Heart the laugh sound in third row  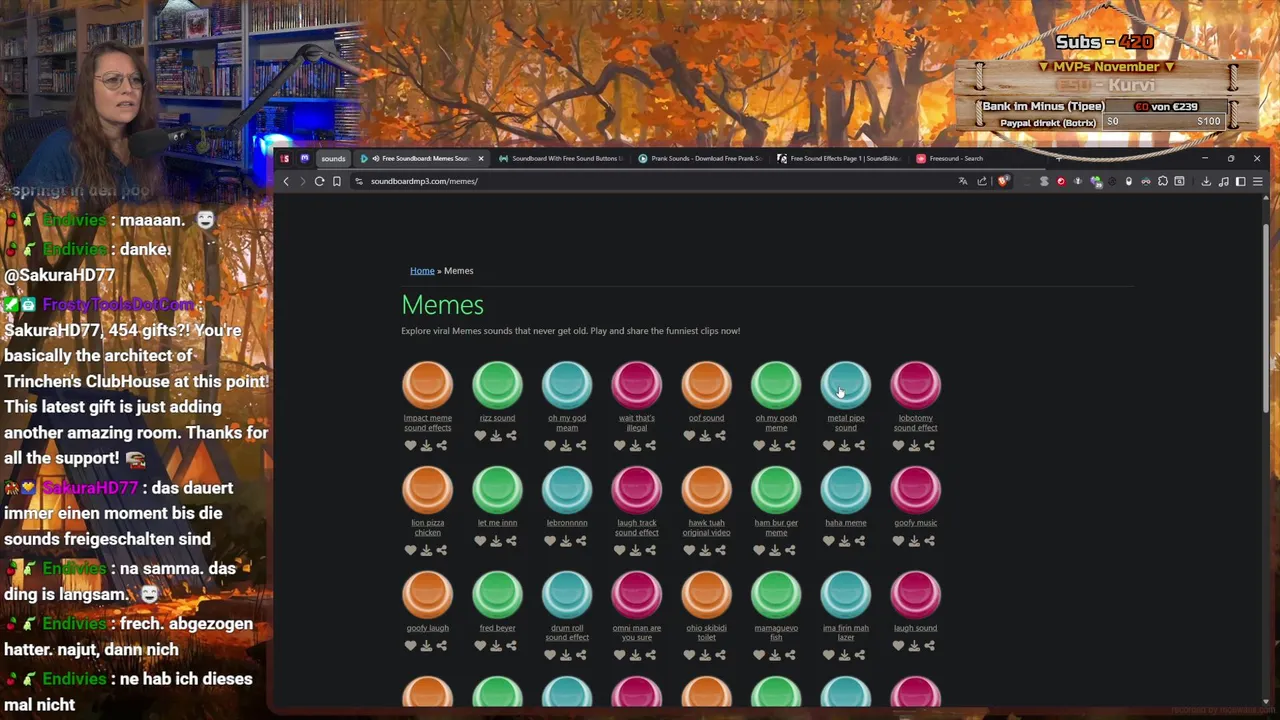(898, 646)
